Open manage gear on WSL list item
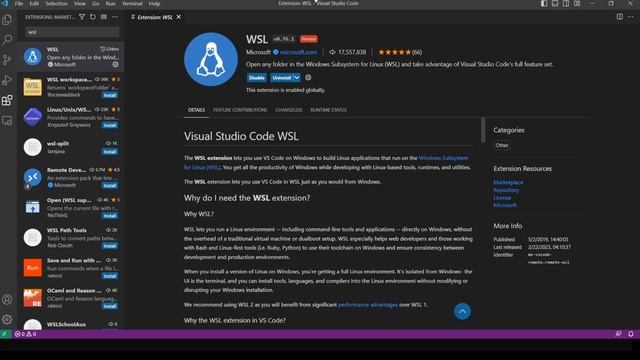 coord(116,64)
